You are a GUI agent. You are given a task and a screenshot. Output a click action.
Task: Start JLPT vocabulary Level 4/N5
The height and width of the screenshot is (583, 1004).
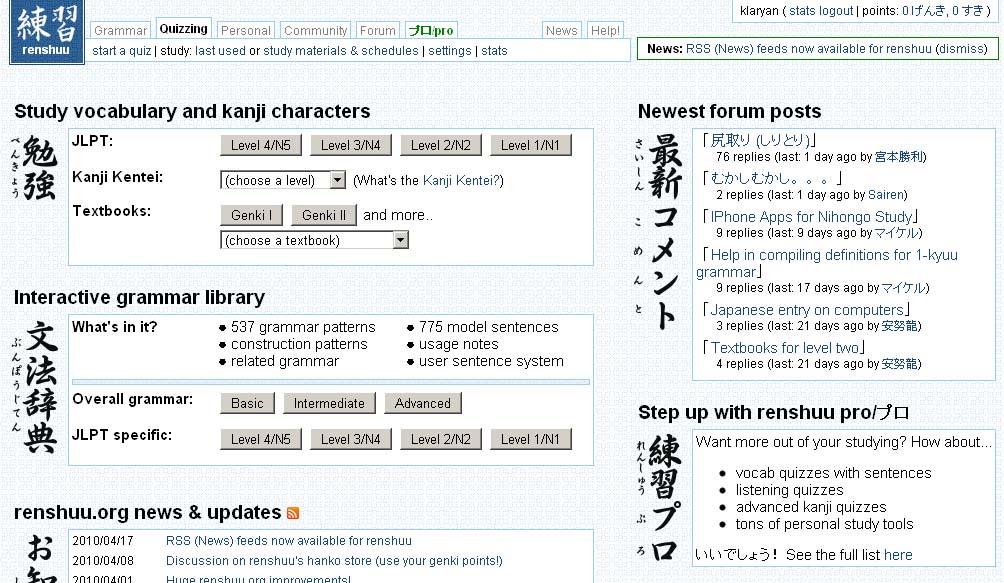261,145
